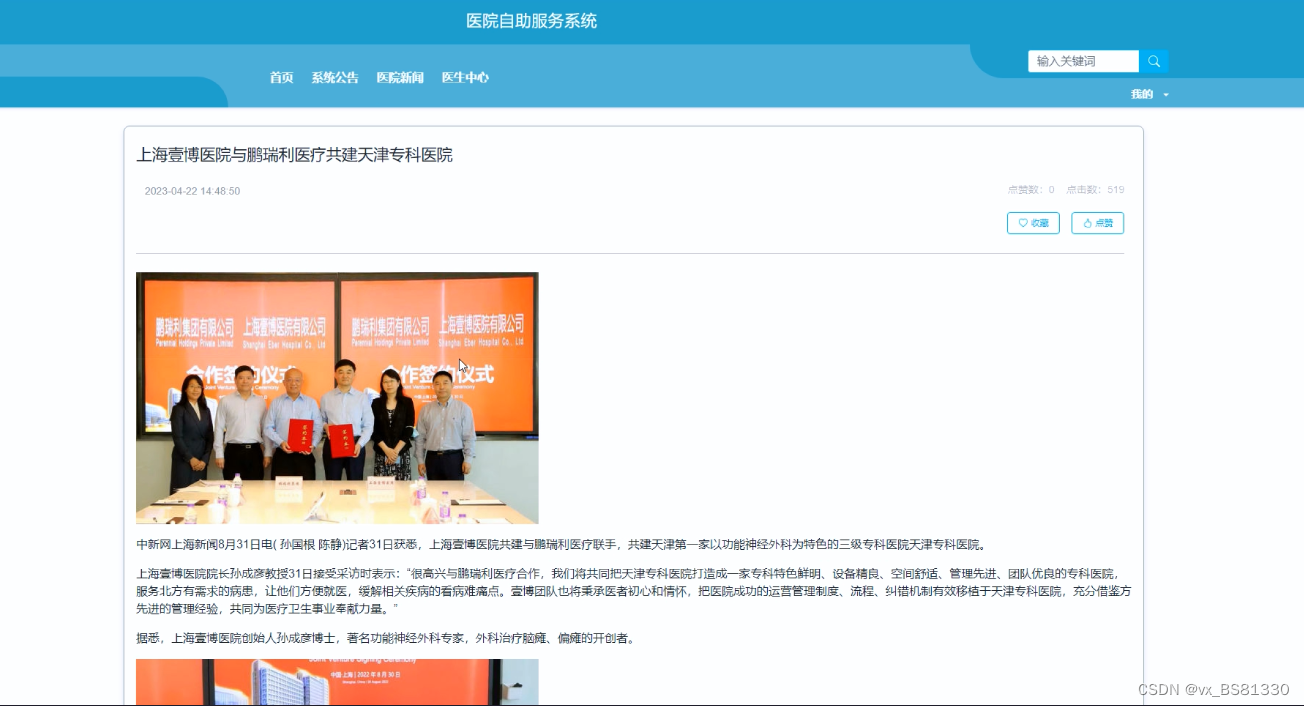Click the search magnifier button
The height and width of the screenshot is (706, 1304).
(1153, 61)
